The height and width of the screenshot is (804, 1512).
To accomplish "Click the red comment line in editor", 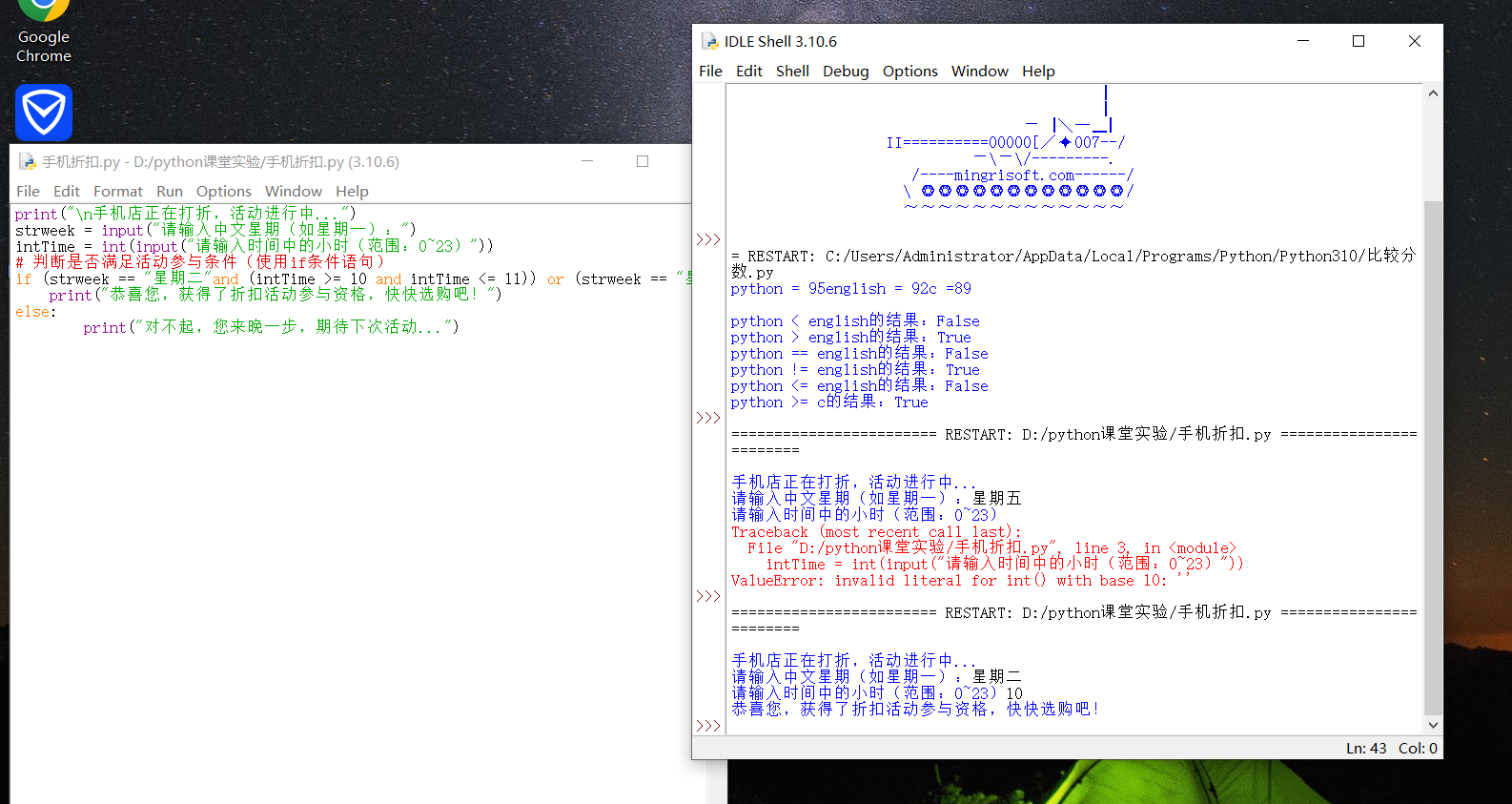I will (200, 262).
